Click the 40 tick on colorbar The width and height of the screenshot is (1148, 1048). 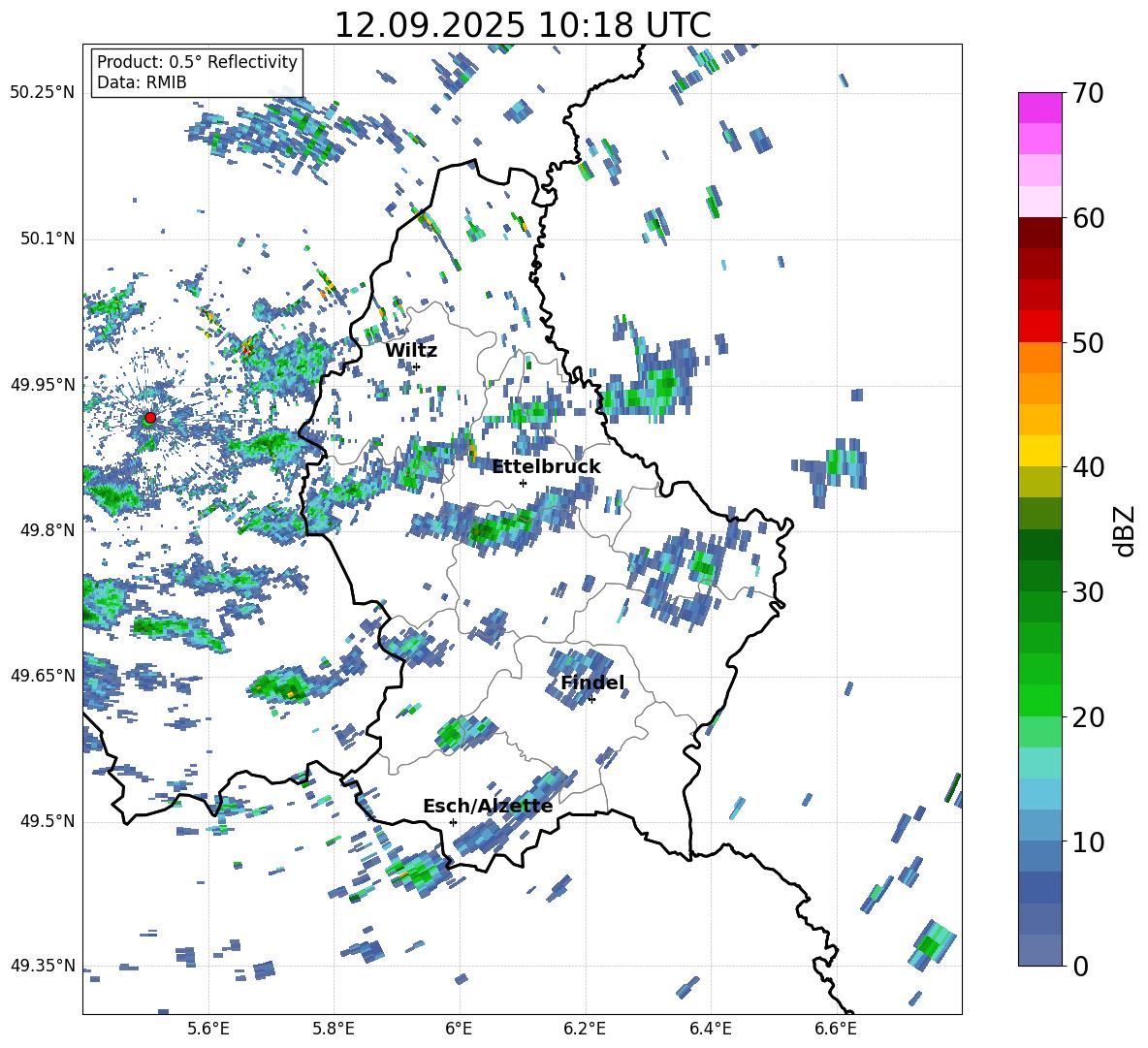click(1087, 467)
